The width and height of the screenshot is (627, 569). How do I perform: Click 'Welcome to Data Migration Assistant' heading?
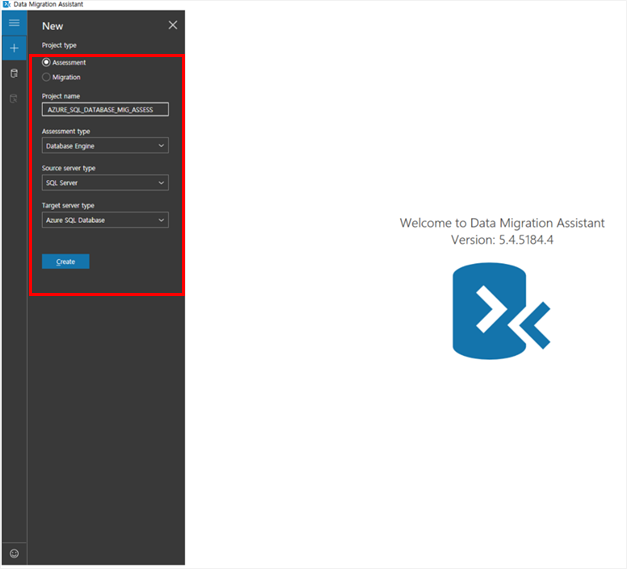502,223
